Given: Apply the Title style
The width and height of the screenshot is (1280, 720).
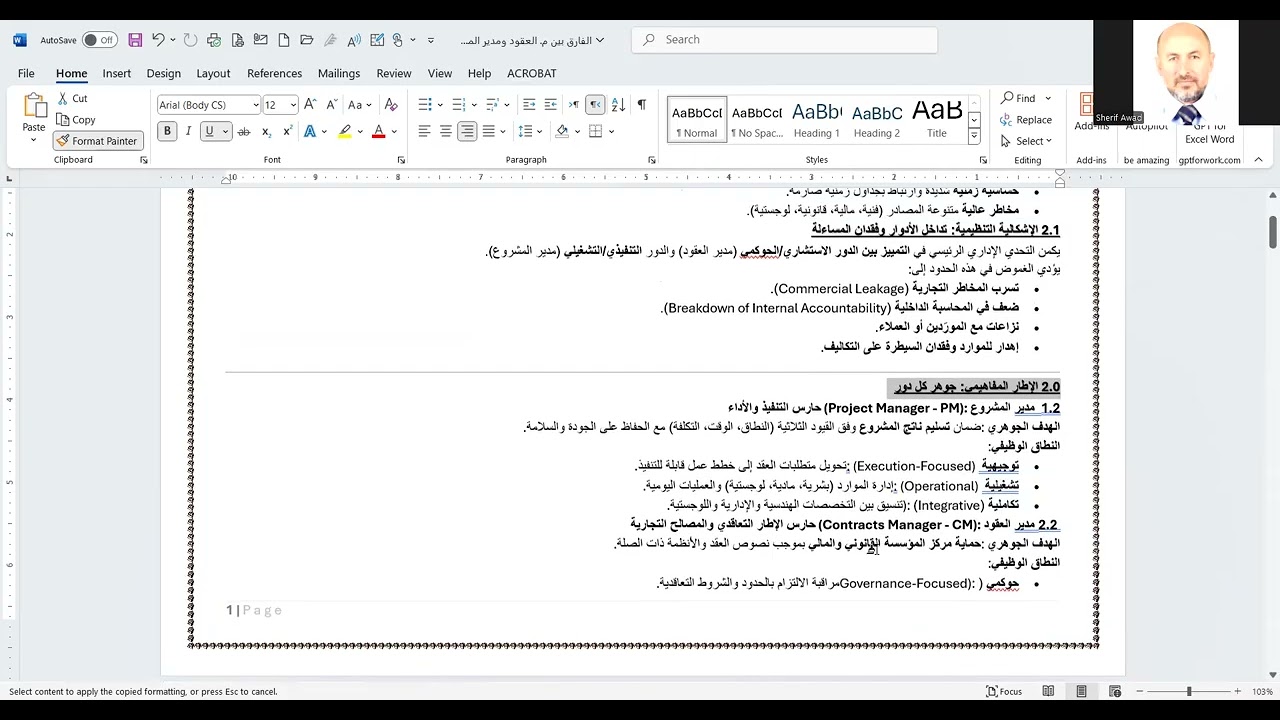Looking at the screenshot, I should pos(937,120).
